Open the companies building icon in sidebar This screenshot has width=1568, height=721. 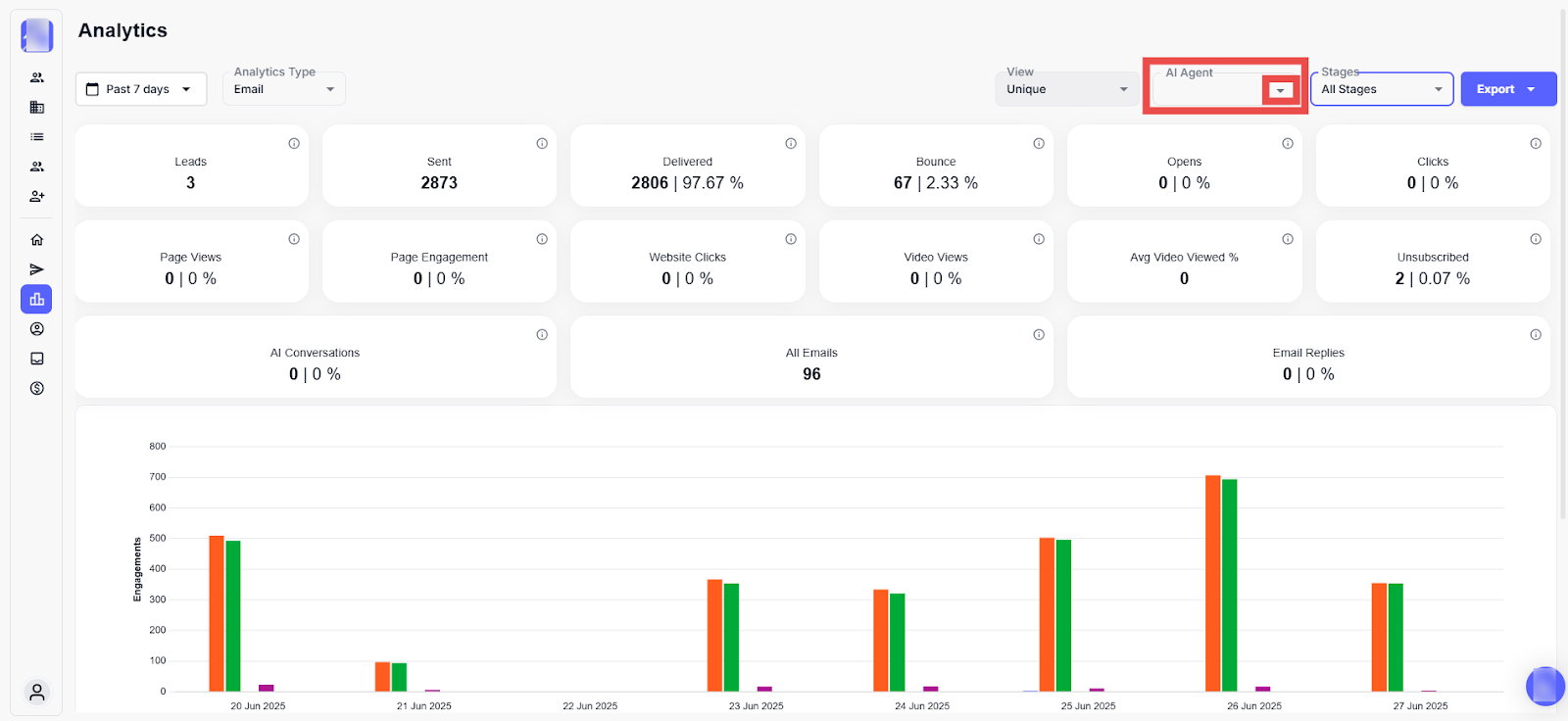(37, 108)
